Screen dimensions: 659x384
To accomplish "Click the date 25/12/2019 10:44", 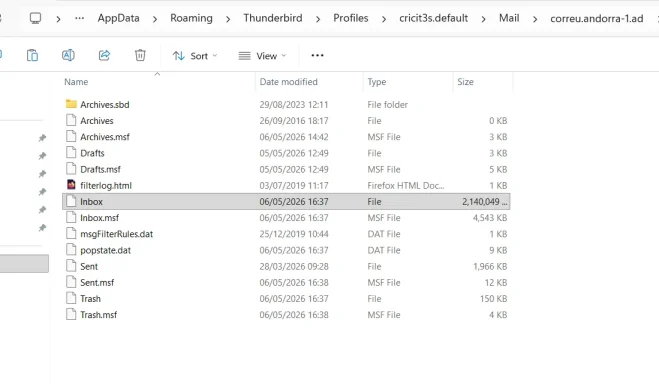I will pyautogui.click(x=294, y=234).
